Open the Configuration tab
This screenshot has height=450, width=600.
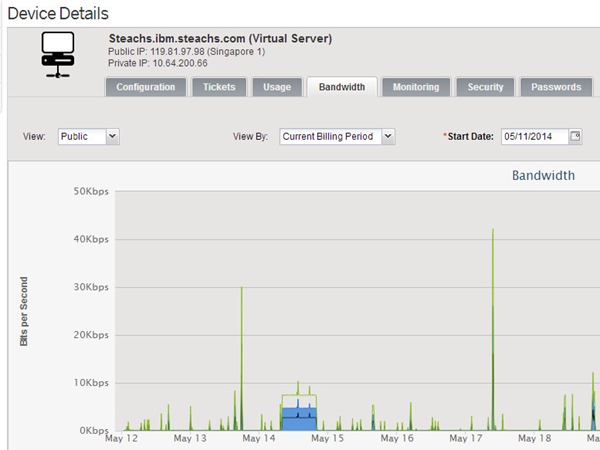(x=146, y=87)
